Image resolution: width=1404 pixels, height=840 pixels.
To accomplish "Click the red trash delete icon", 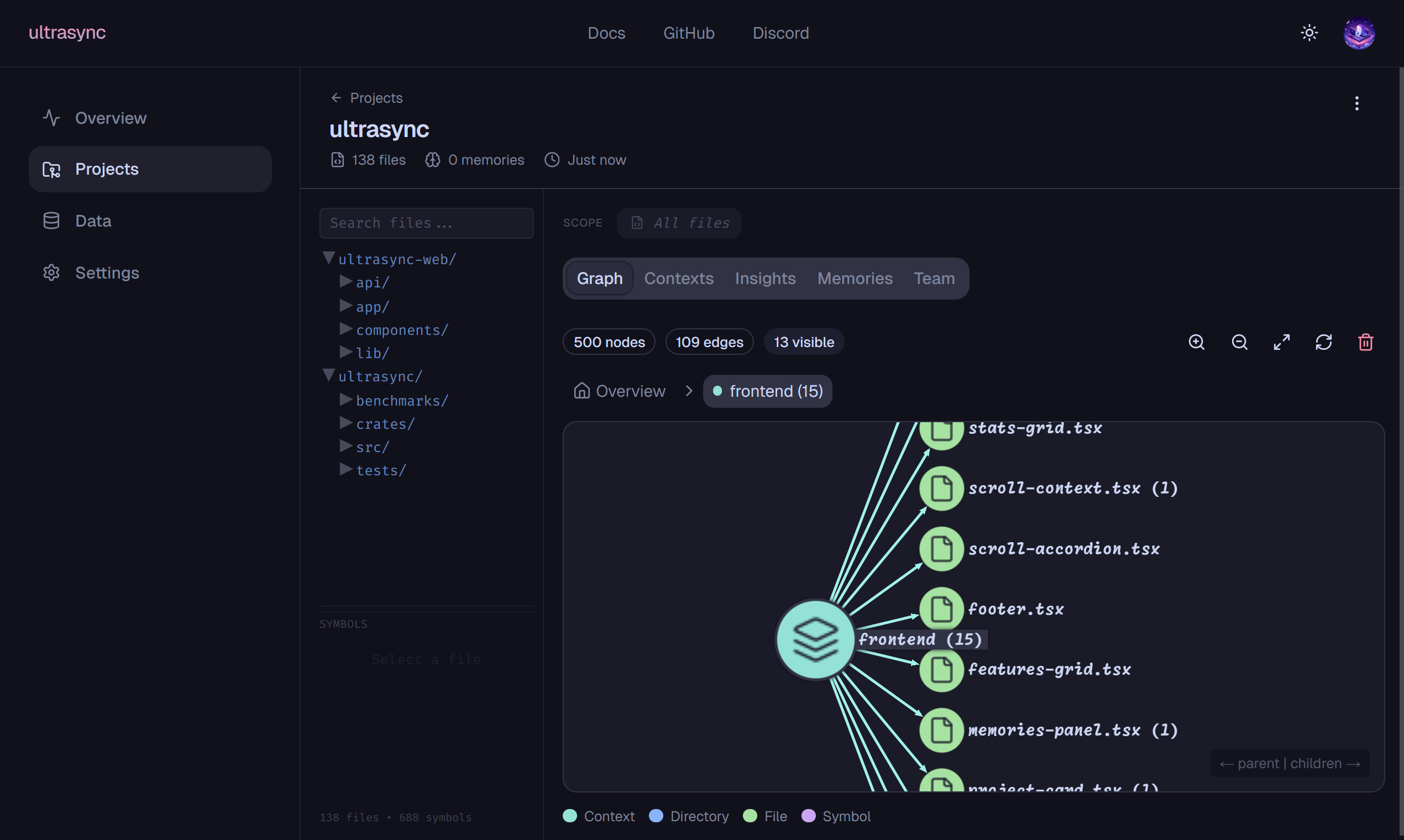I will point(1365,343).
